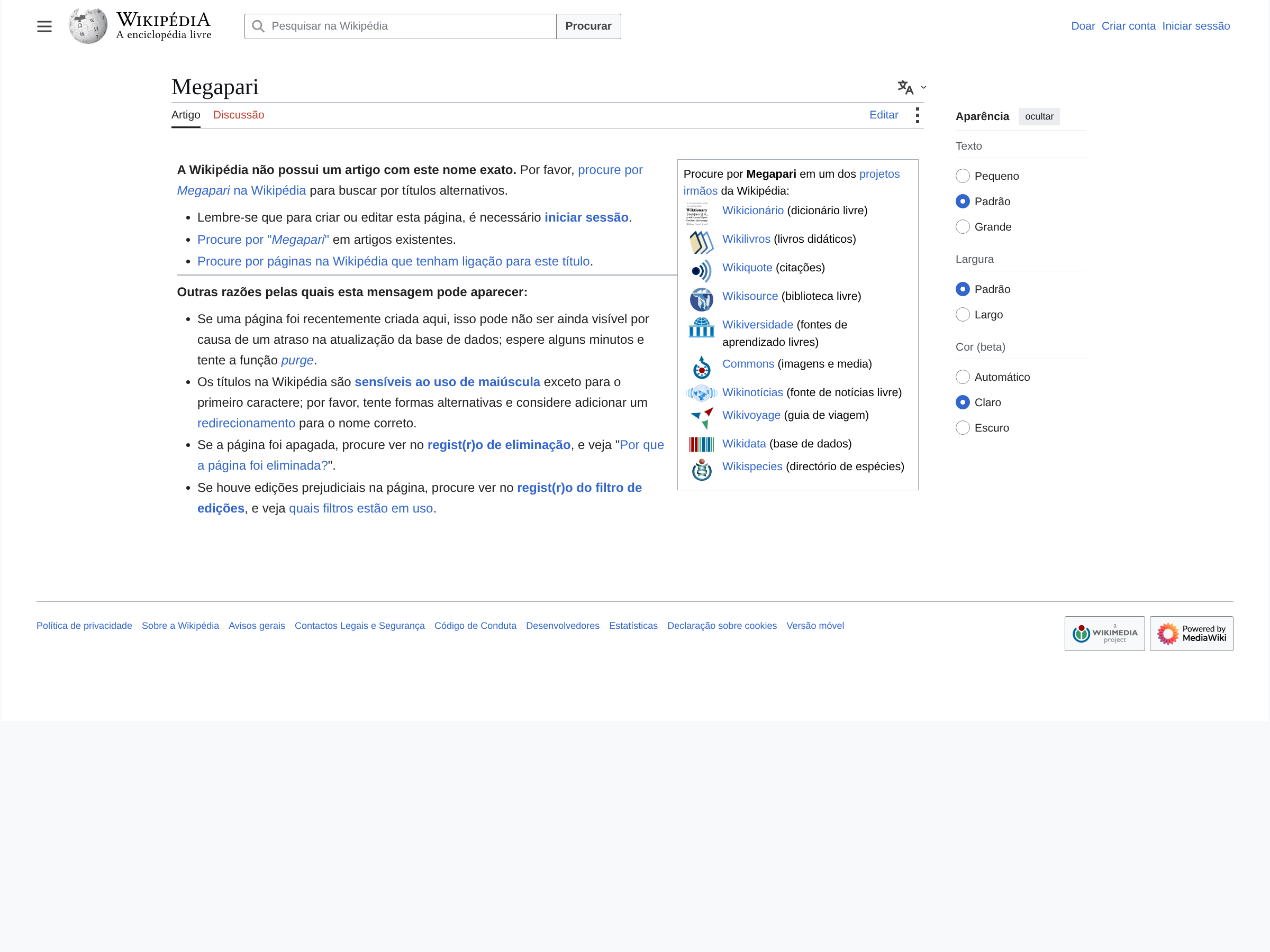Expand the language dropdown chevron
The width and height of the screenshot is (1270, 952).
coord(923,87)
